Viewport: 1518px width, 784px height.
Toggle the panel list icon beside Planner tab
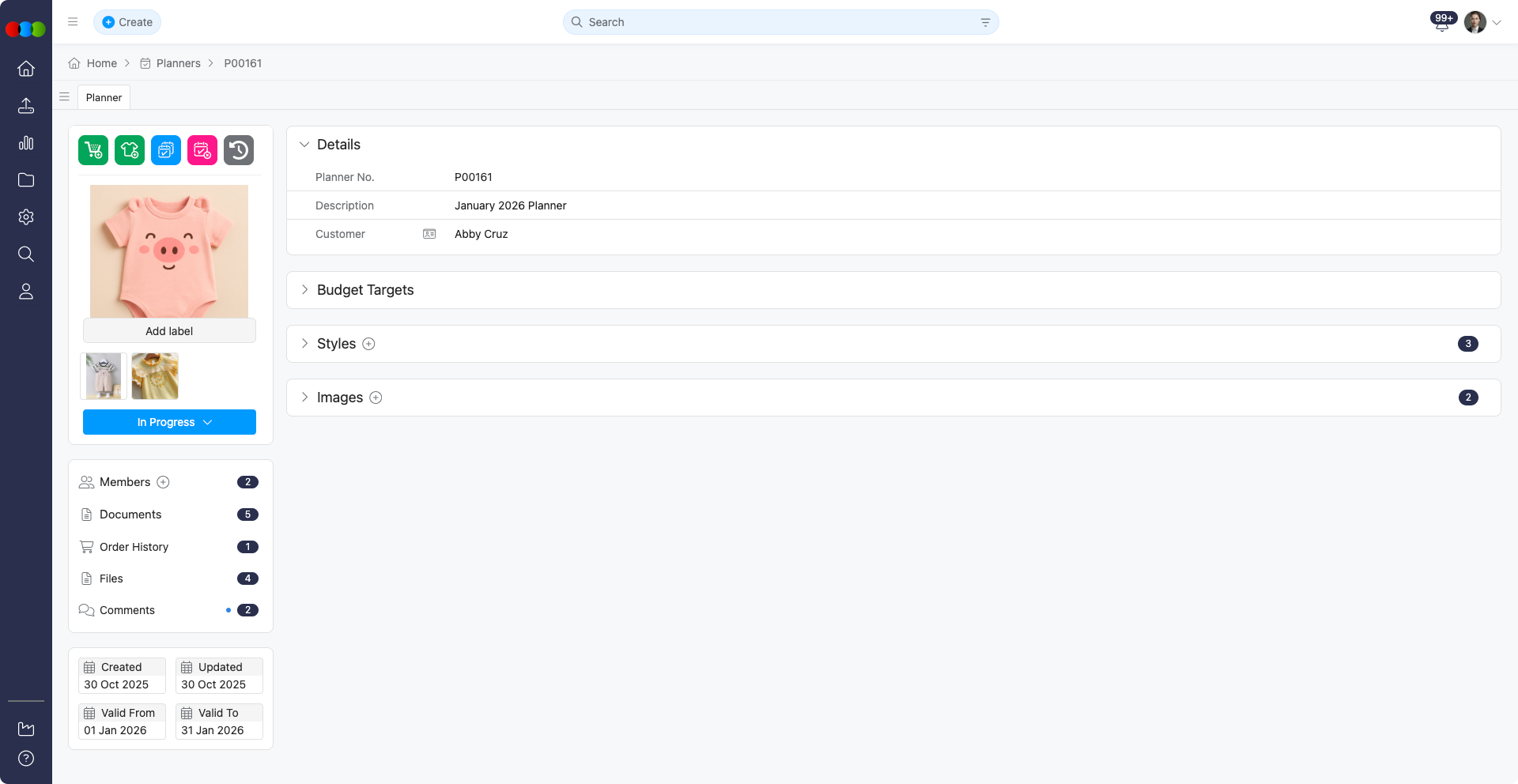point(65,97)
